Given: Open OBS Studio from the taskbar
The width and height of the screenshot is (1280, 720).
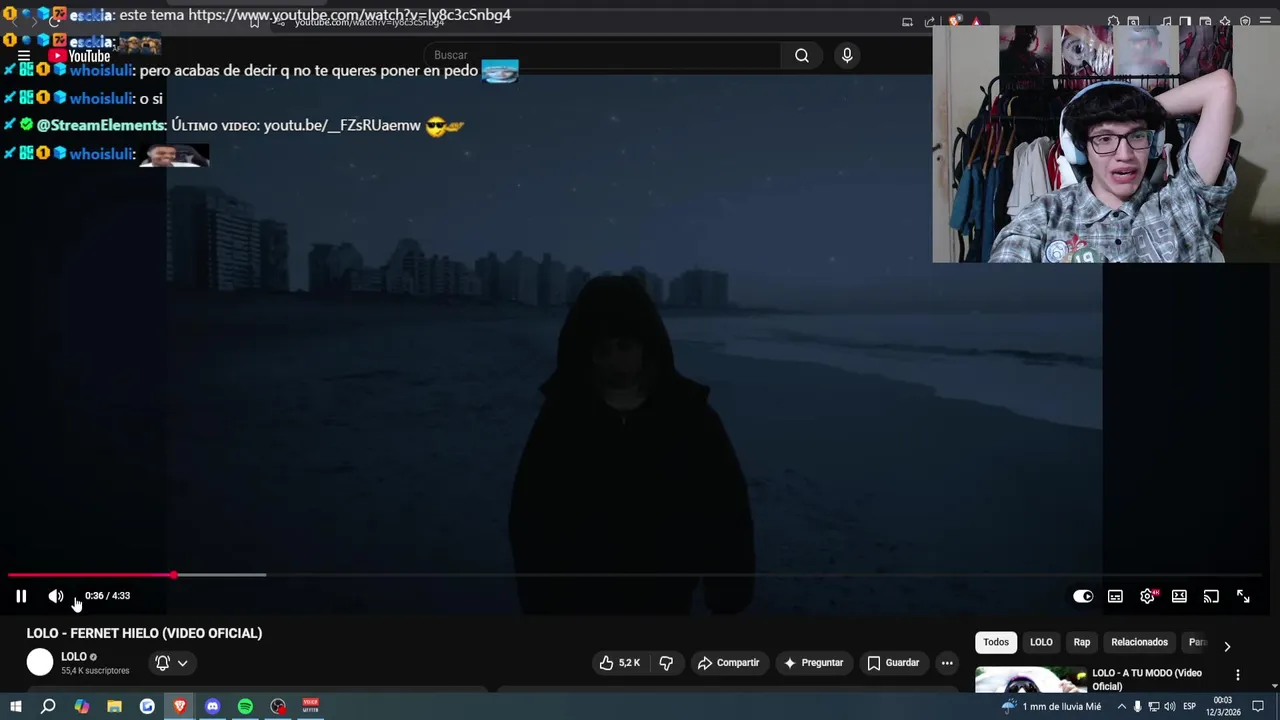Looking at the screenshot, I should point(278,706).
